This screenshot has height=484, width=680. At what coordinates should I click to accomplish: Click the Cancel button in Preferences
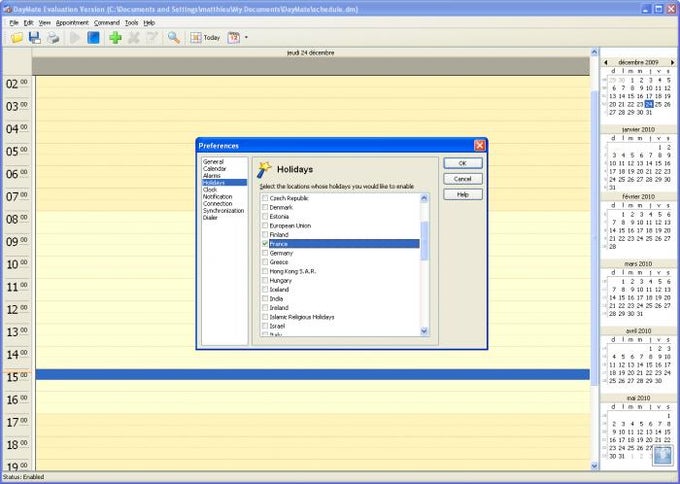pyautogui.click(x=463, y=179)
